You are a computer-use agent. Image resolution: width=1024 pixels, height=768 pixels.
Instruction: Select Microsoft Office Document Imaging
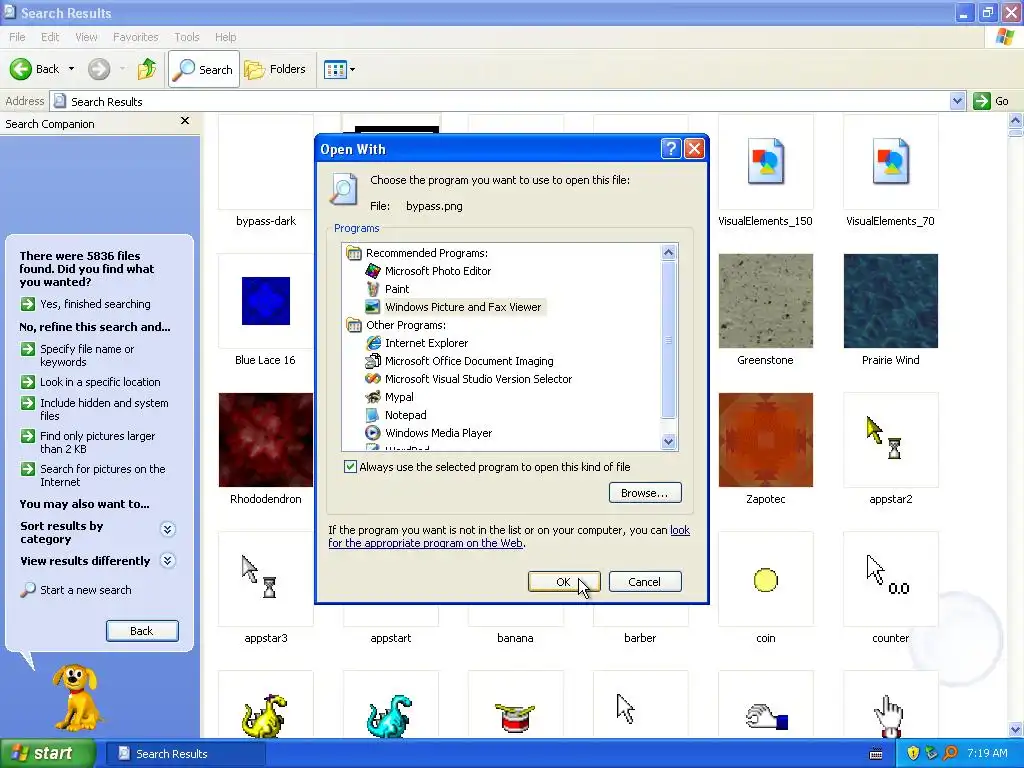pyautogui.click(x=468, y=361)
